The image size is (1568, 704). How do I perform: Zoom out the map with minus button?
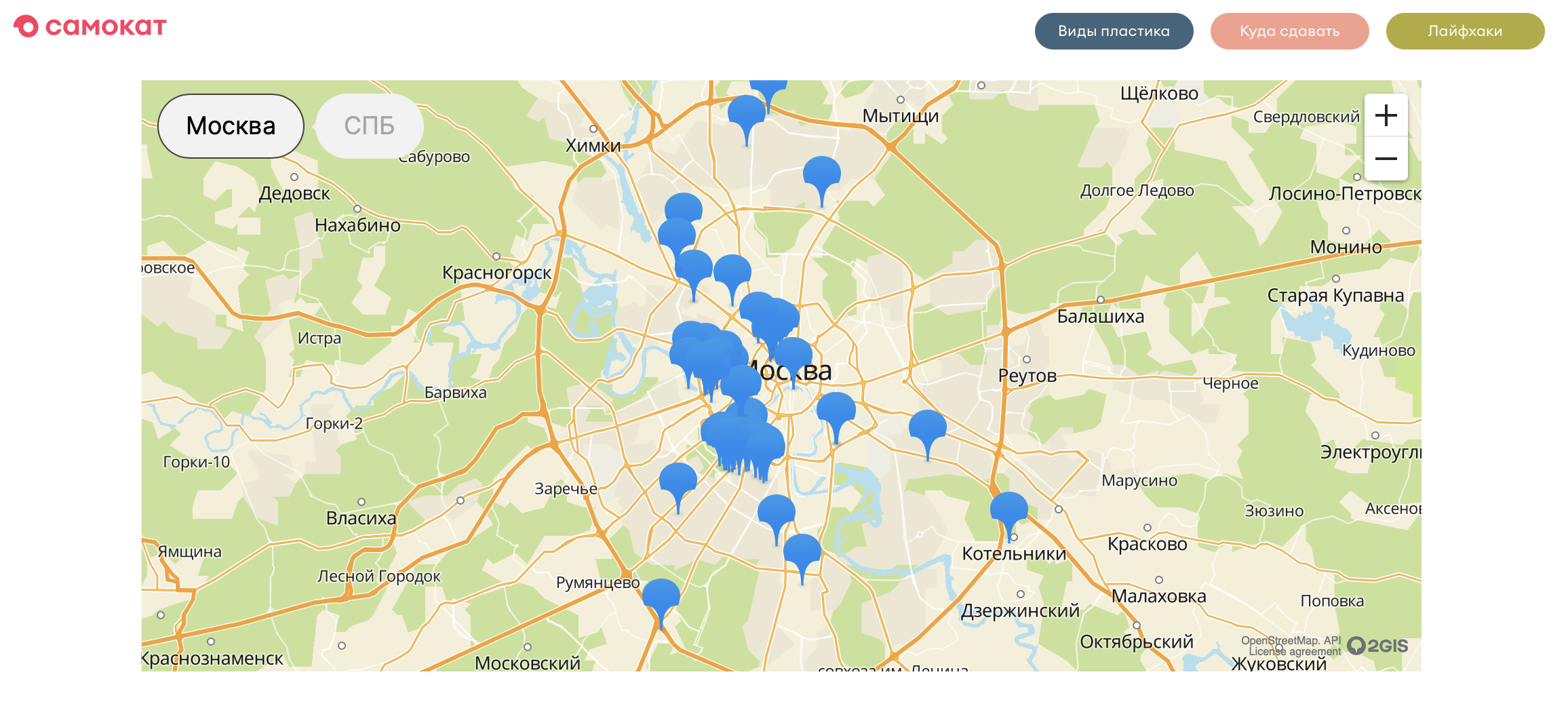pyautogui.click(x=1386, y=159)
